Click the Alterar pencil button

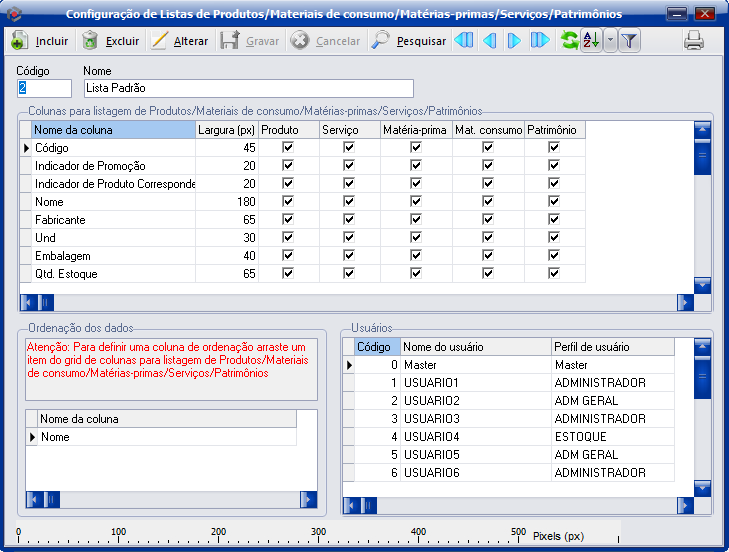(179, 41)
